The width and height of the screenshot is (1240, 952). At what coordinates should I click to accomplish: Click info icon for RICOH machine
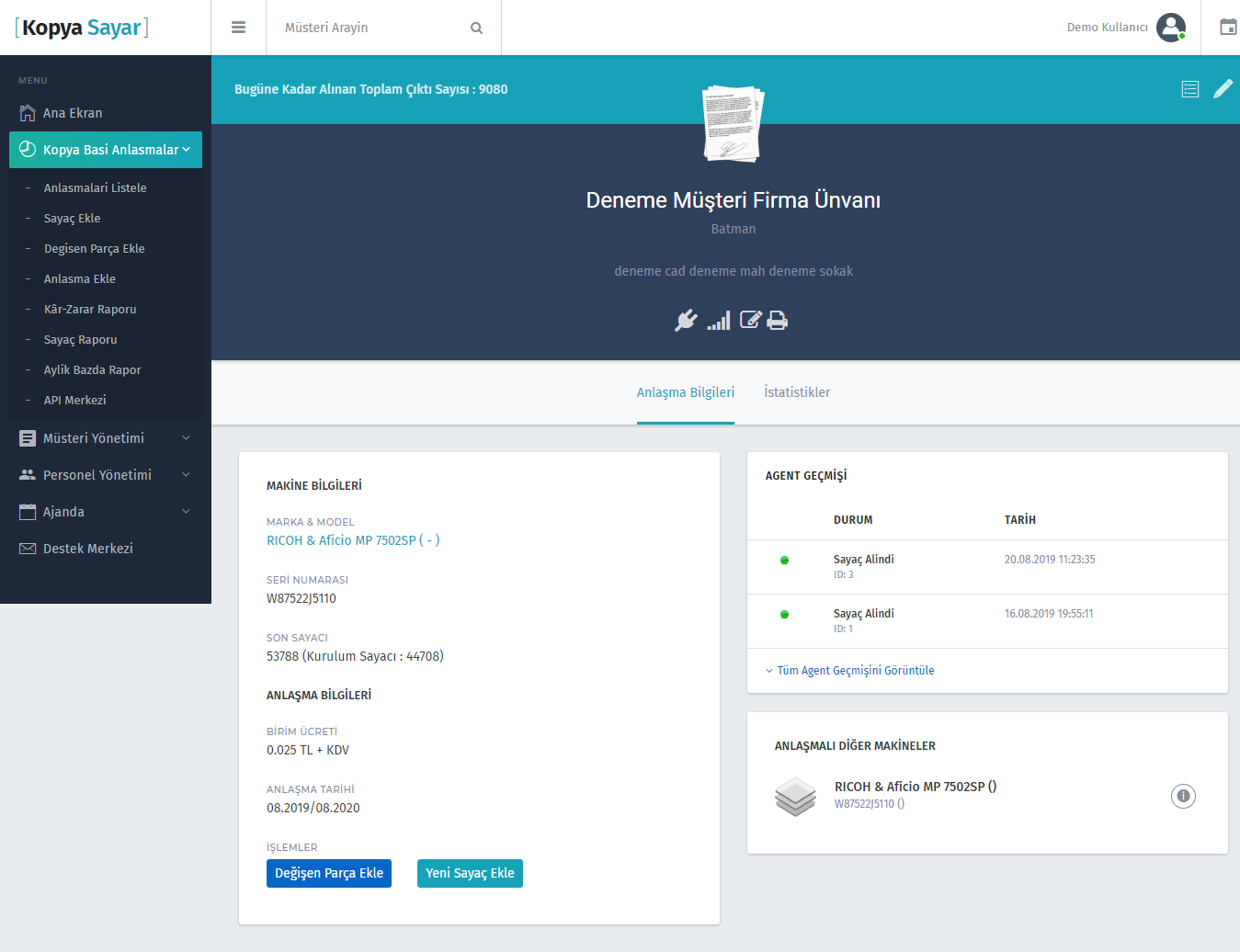click(x=1183, y=796)
